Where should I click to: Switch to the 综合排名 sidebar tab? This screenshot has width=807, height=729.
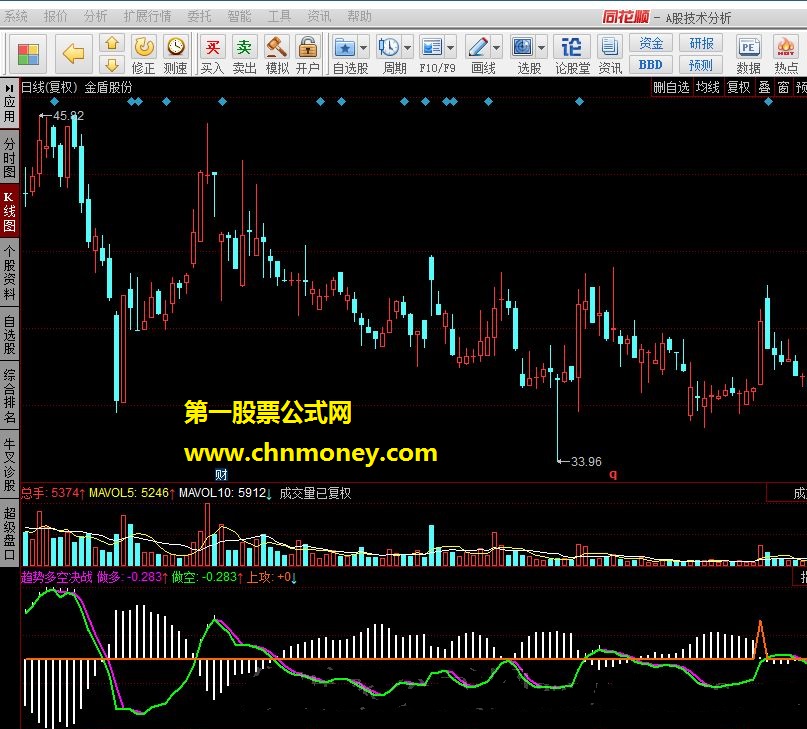tap(9, 395)
